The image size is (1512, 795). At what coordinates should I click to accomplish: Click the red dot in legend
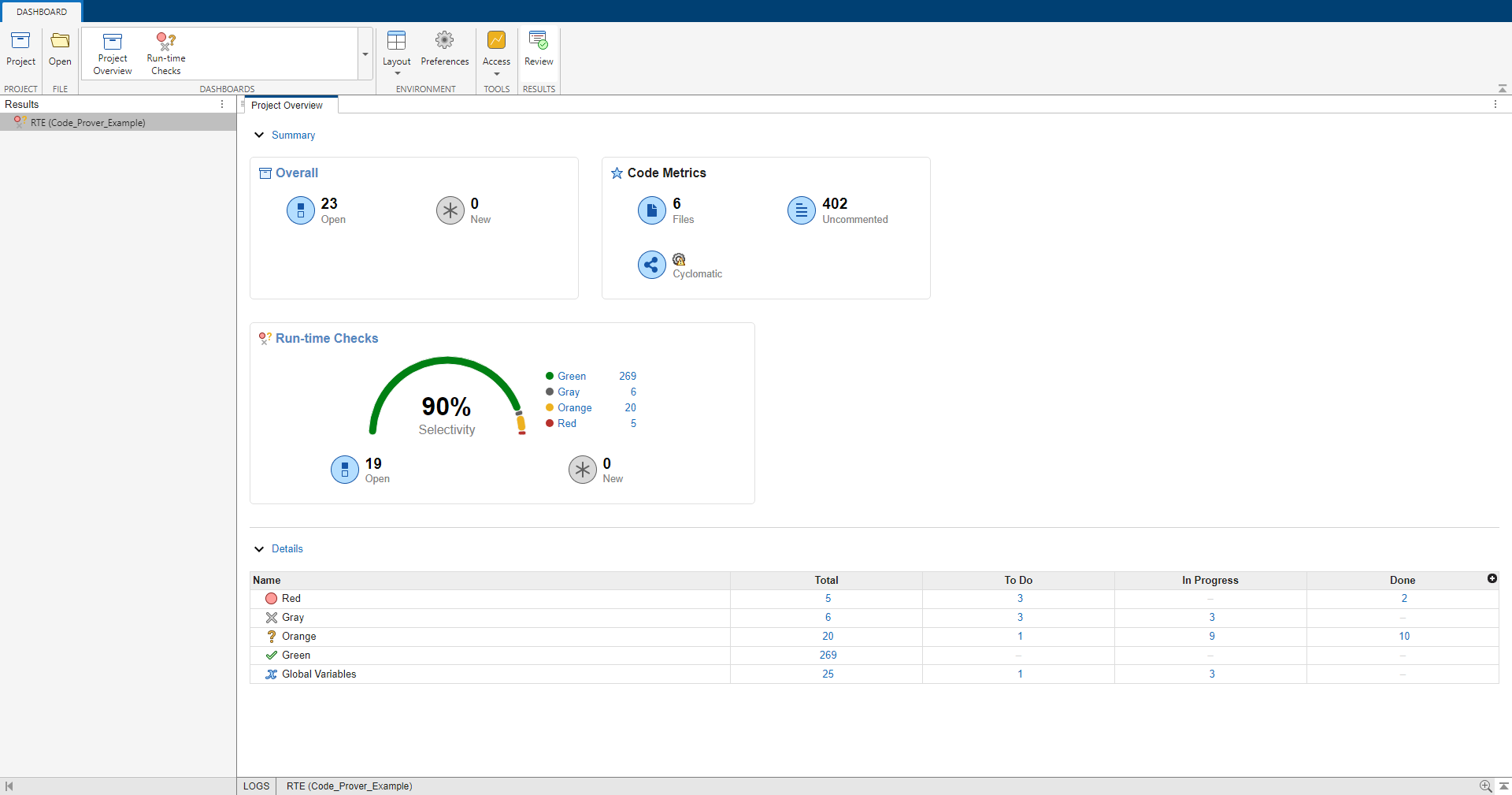click(x=550, y=423)
